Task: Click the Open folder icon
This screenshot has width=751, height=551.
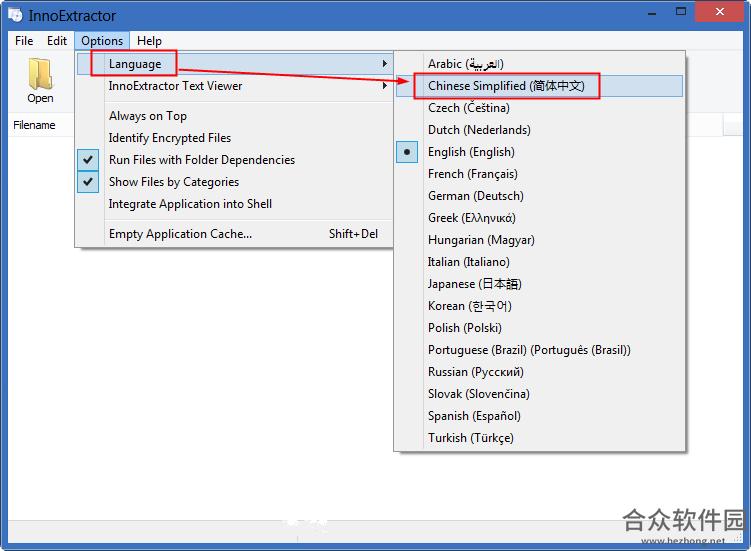Action: click(x=40, y=74)
